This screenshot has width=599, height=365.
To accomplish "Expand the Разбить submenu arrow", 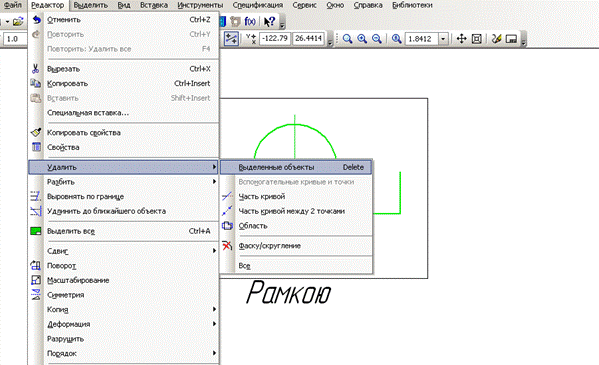I will [214, 182].
